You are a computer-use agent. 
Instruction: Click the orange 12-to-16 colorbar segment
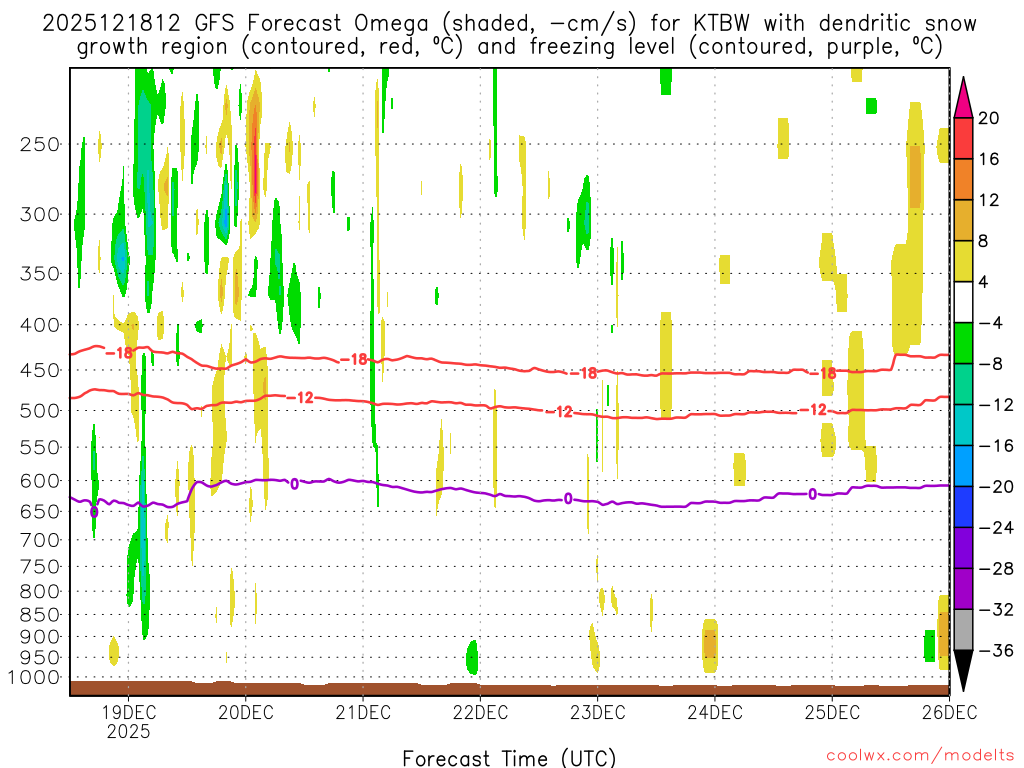[963, 180]
